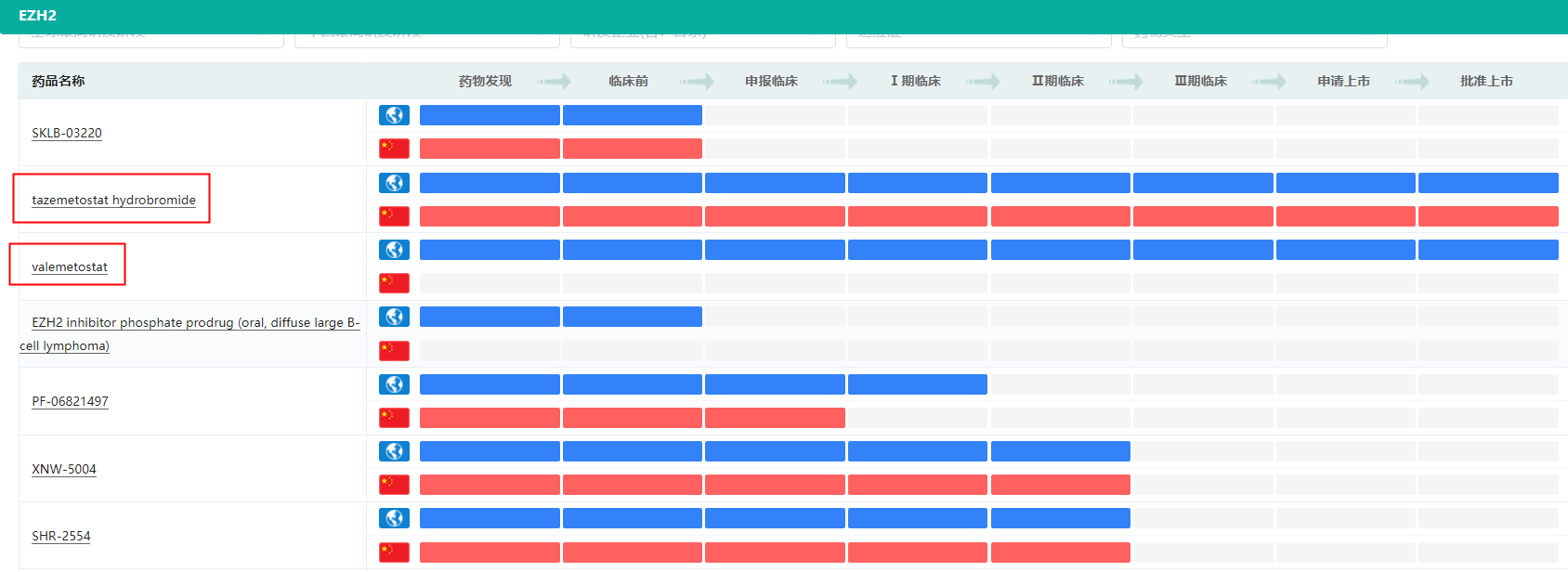Click globe icon in SHR-2554 row
1568x572 pixels.
pyautogui.click(x=394, y=518)
